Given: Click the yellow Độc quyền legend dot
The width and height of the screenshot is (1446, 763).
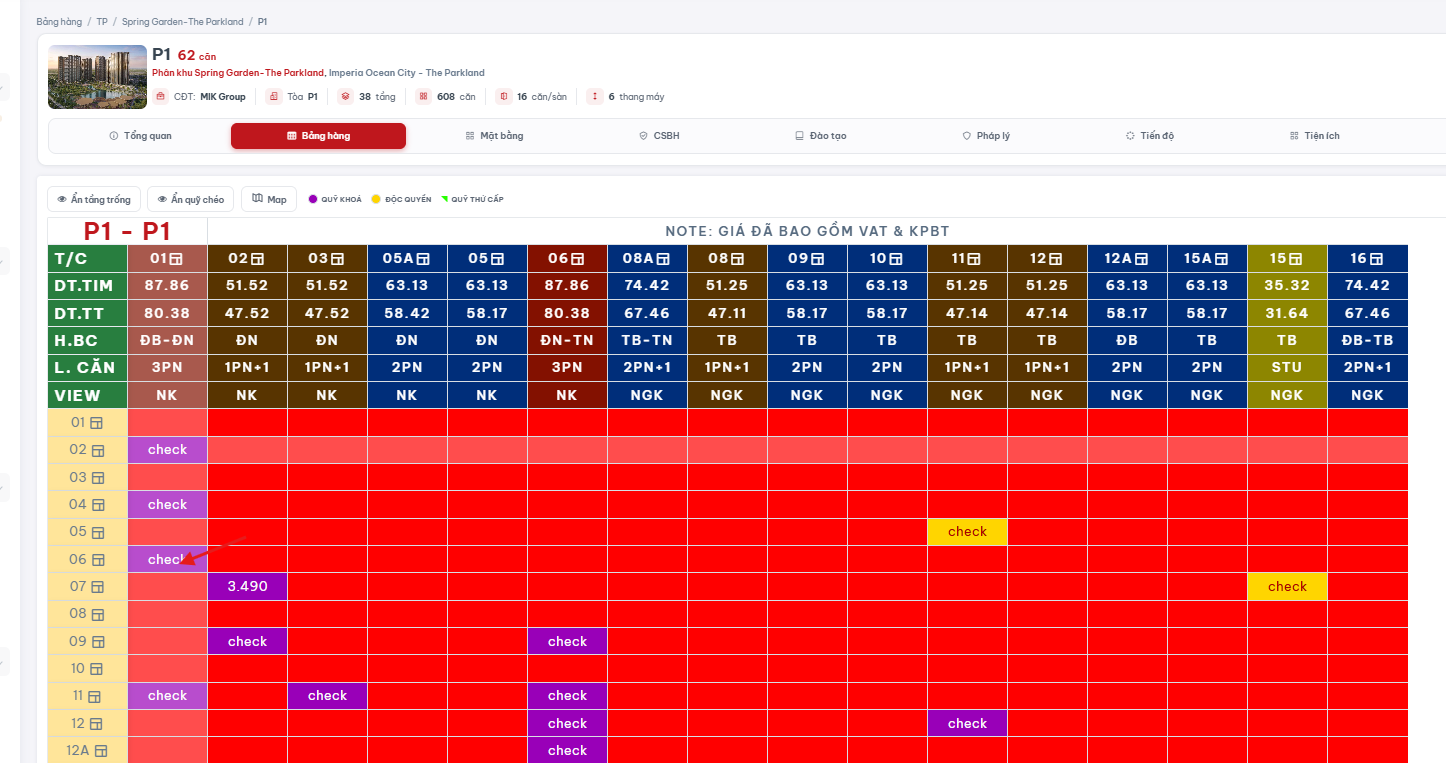Looking at the screenshot, I should (x=376, y=199).
